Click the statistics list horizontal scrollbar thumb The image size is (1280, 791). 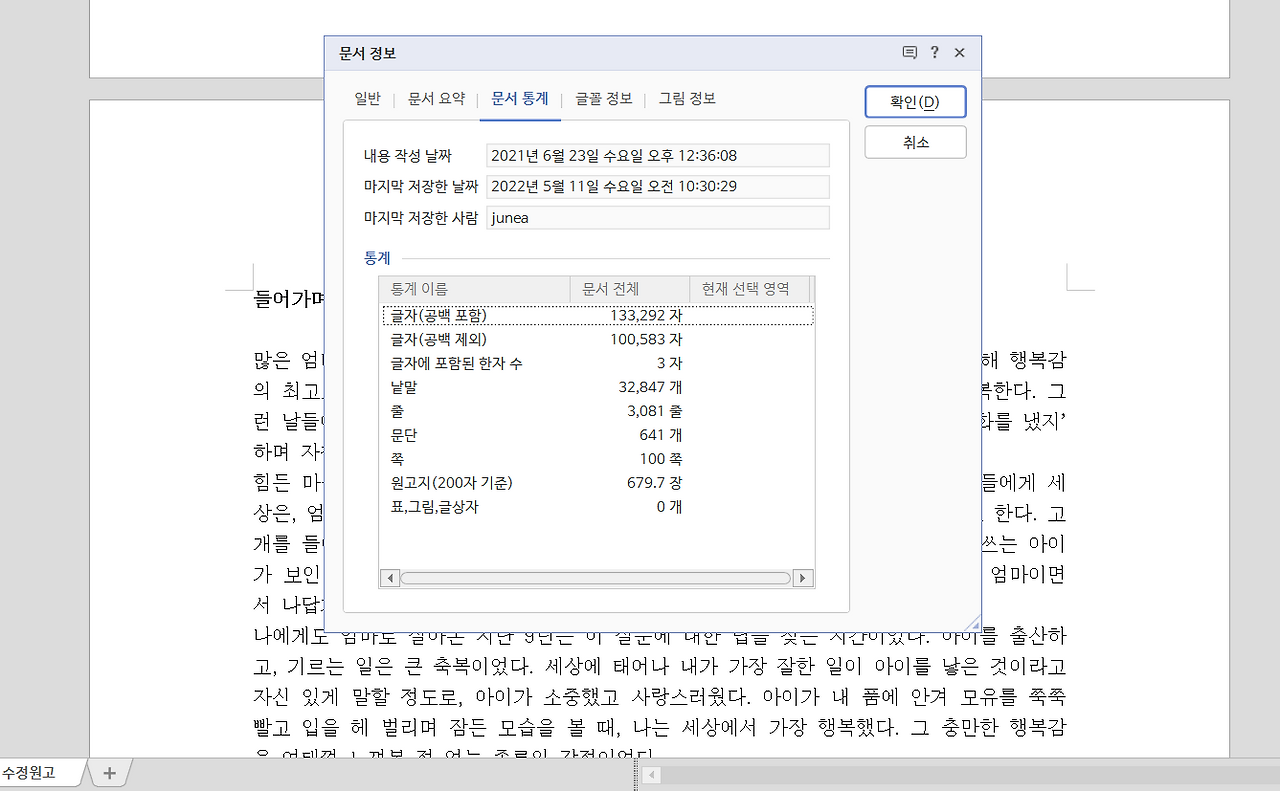pyautogui.click(x=595, y=578)
